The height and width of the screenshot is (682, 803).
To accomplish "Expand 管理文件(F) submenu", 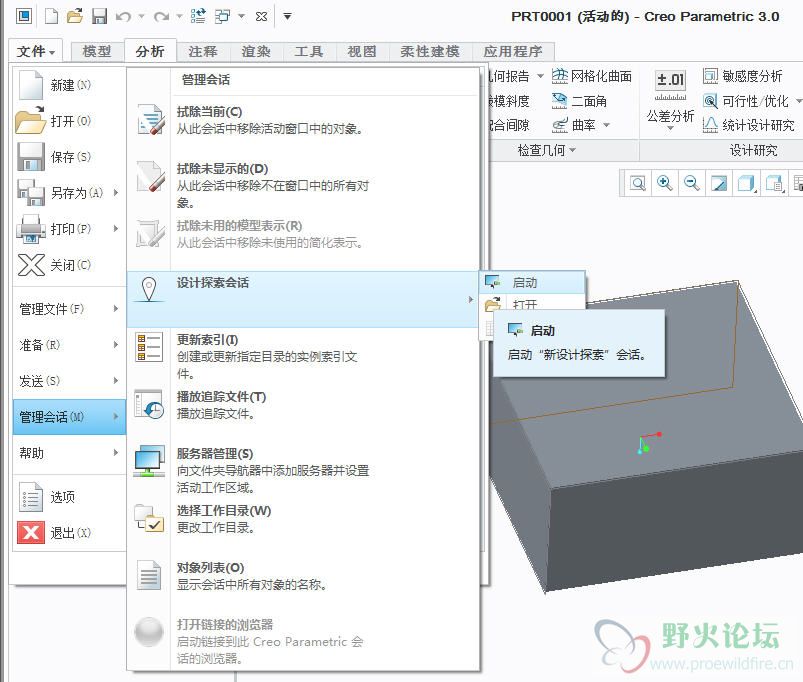I will click(x=69, y=309).
